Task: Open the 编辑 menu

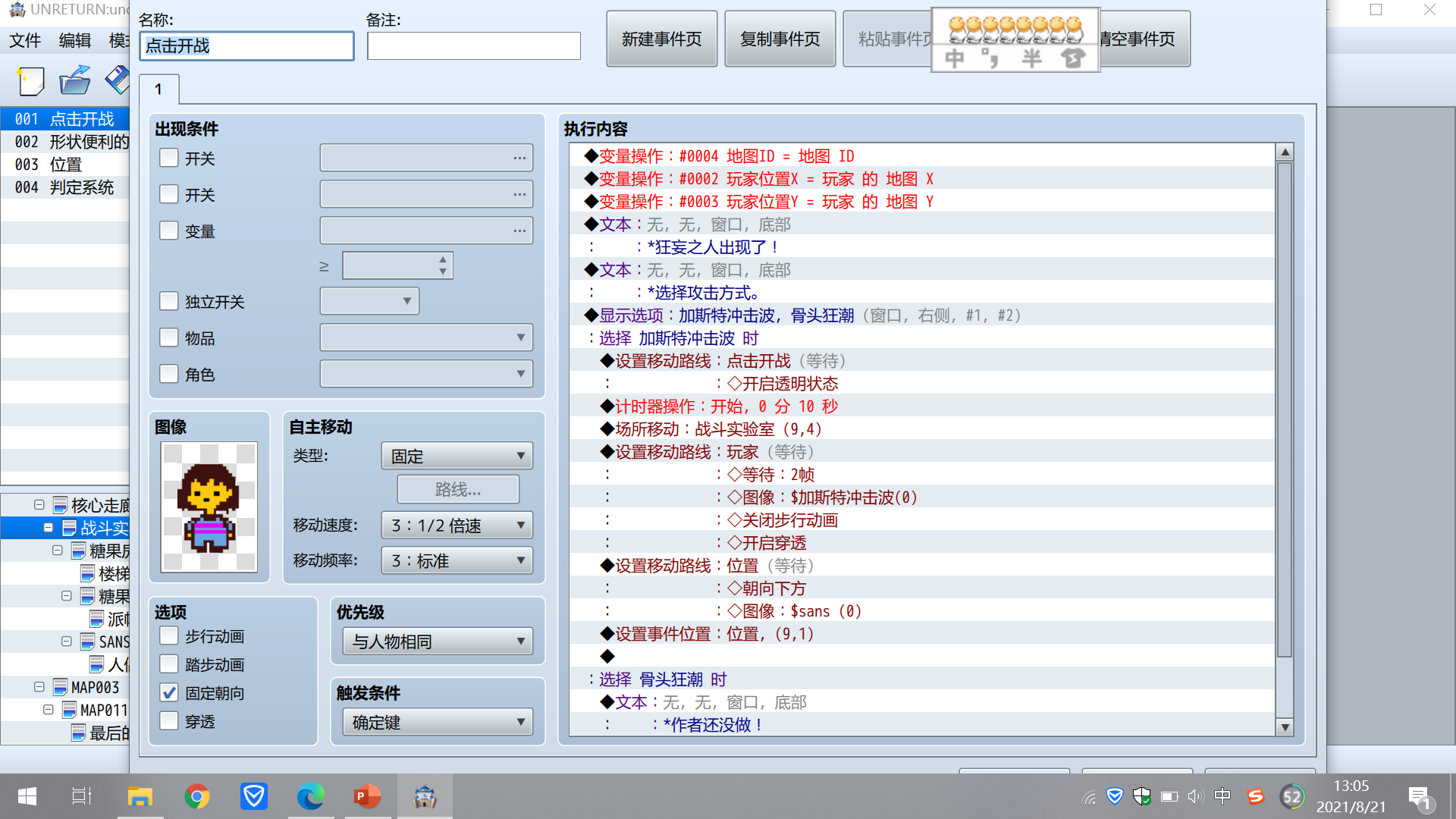Action: [x=75, y=40]
